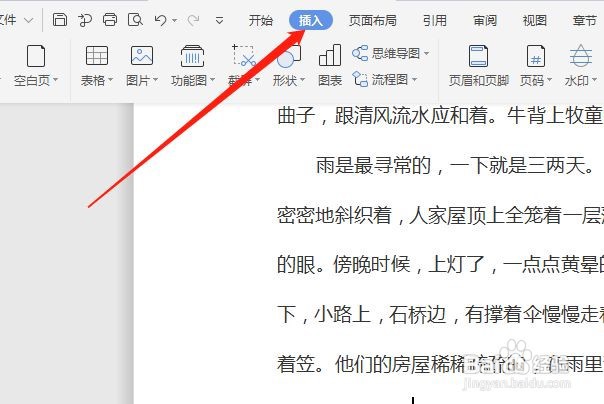
Task: Click the text line starting 下，小路上
Action: (x=440, y=314)
